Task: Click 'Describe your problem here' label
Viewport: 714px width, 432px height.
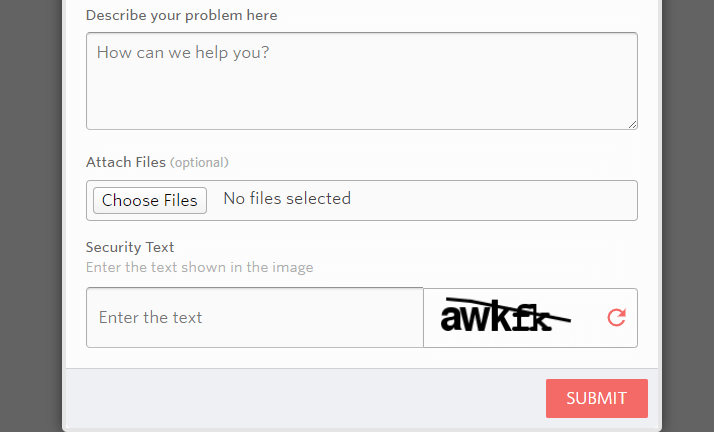Action: point(181,15)
